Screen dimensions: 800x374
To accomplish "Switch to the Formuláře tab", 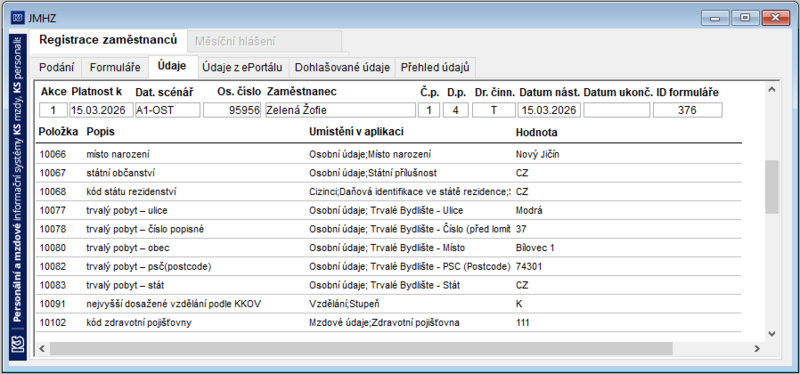I will point(115,67).
